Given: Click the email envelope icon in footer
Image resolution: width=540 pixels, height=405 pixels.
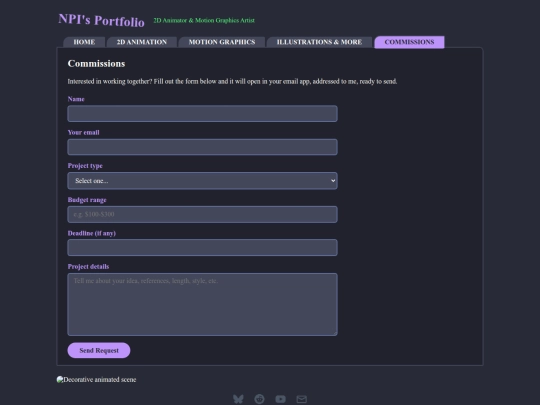Looking at the screenshot, I should (302, 399).
